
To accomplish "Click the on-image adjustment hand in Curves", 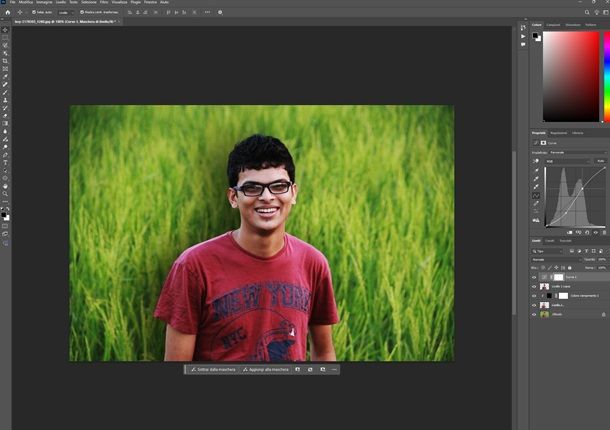I will tap(536, 161).
